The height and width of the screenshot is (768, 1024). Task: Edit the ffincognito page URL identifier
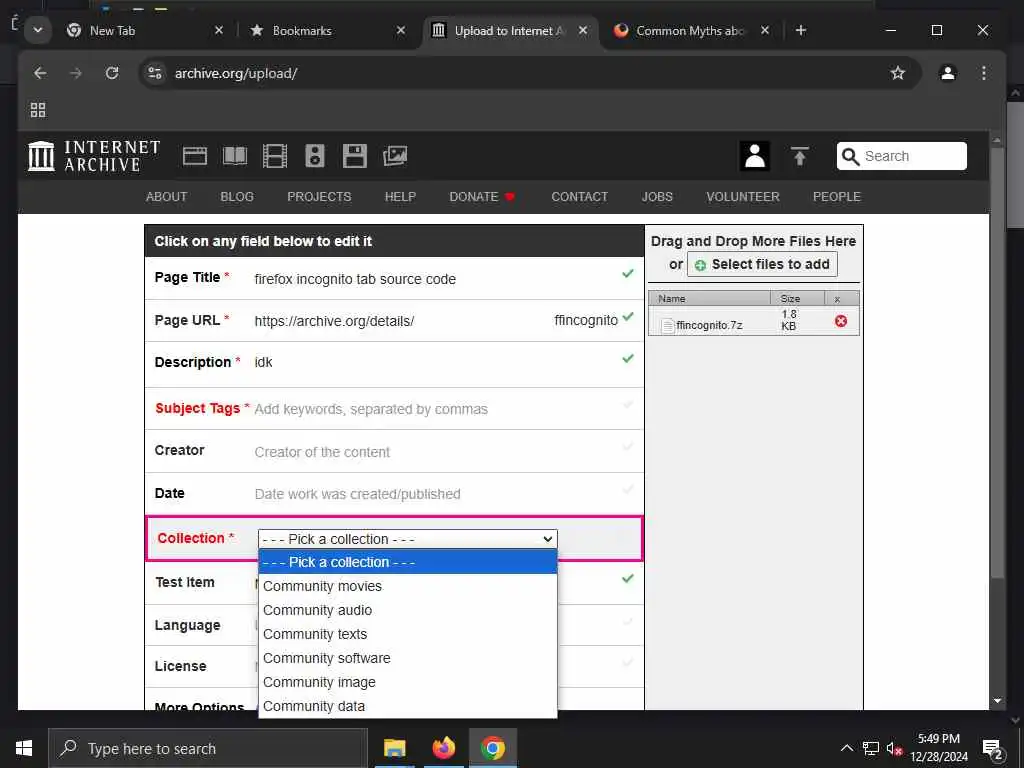pyautogui.click(x=586, y=321)
